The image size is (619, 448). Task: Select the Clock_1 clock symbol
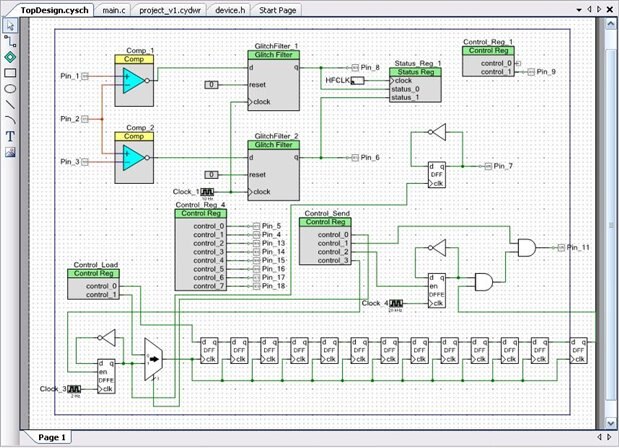[207, 192]
